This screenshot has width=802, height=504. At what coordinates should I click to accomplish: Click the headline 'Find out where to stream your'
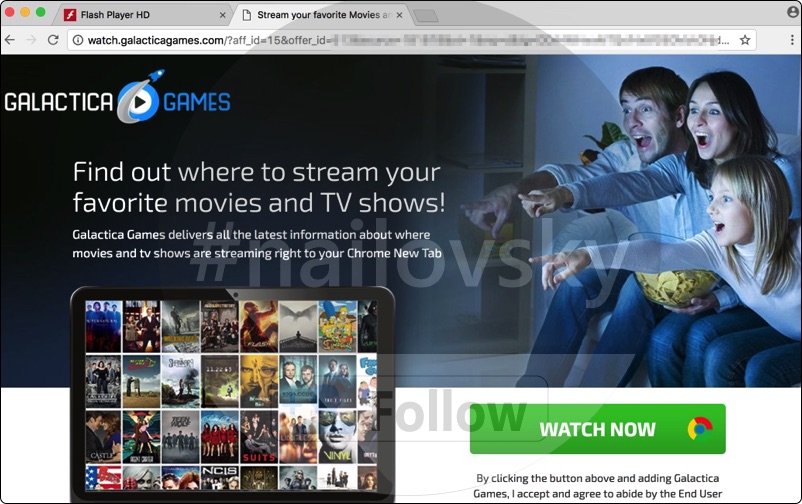(256, 172)
